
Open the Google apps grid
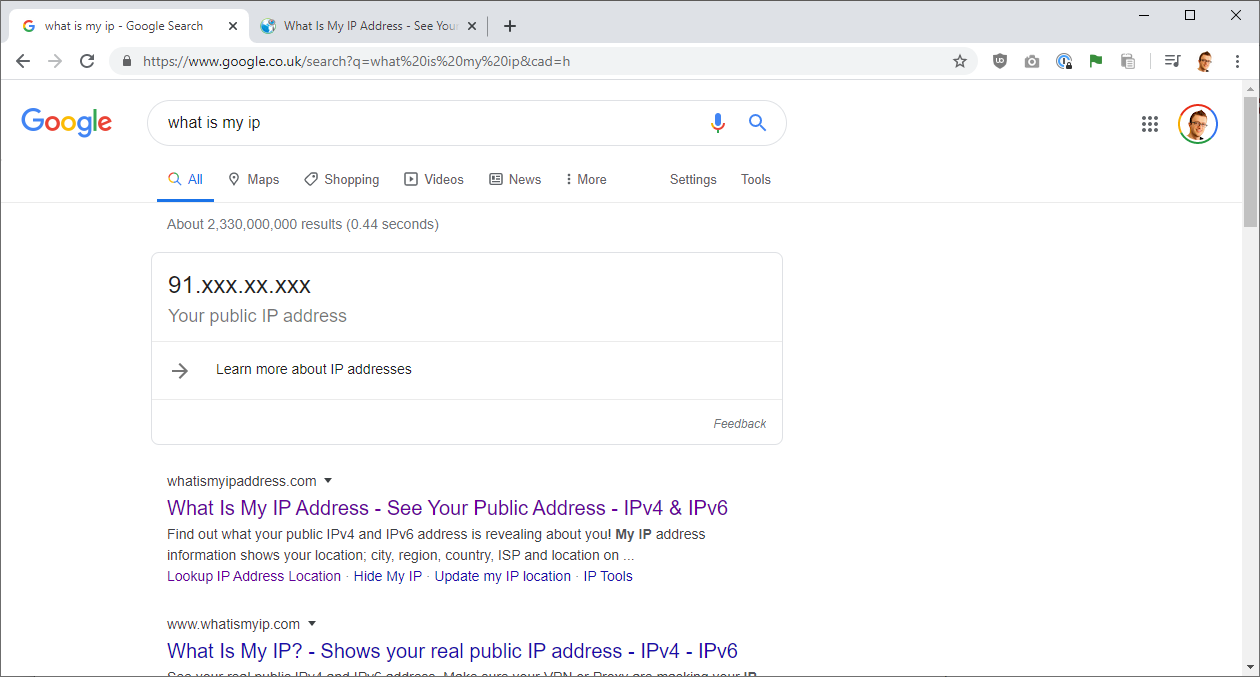pyautogui.click(x=1150, y=124)
